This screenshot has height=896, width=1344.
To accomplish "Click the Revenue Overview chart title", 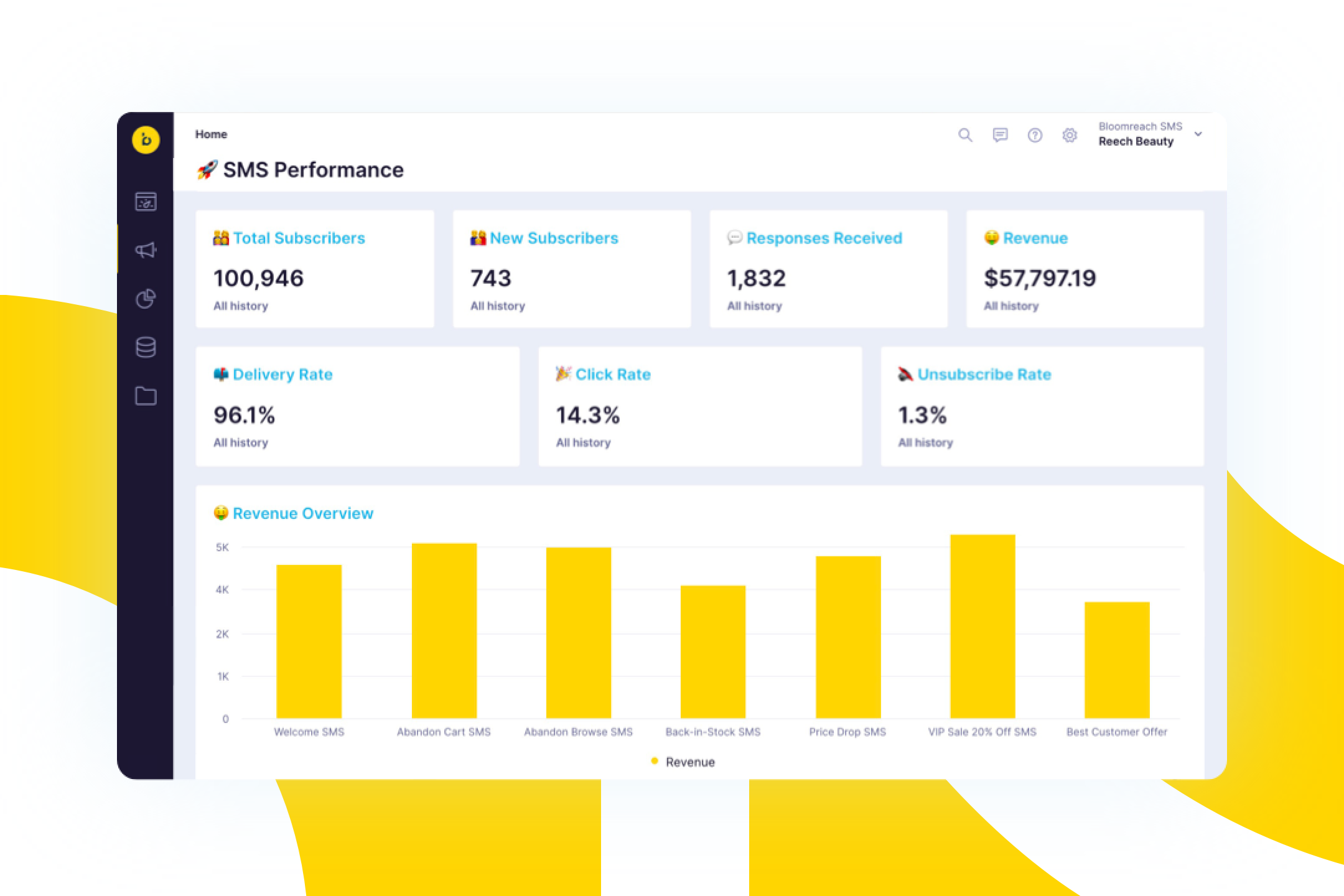I will (x=302, y=513).
